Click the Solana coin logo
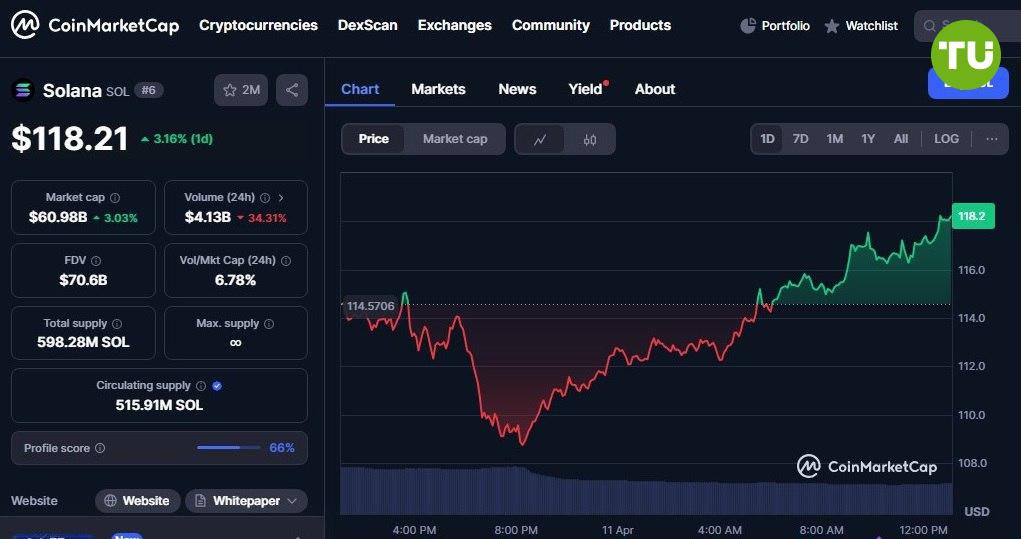The width and height of the screenshot is (1021, 539). coord(23,90)
